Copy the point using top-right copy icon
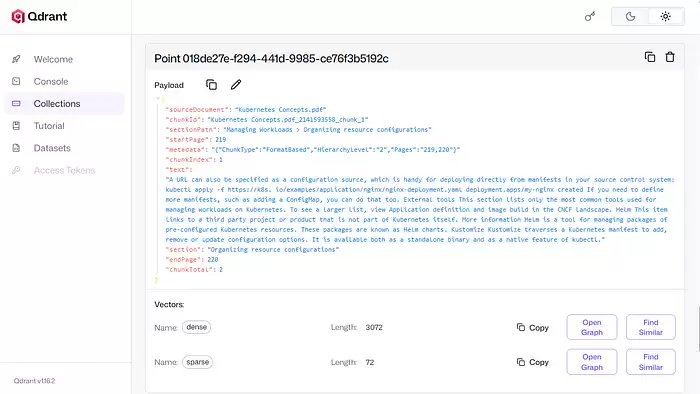 650,57
